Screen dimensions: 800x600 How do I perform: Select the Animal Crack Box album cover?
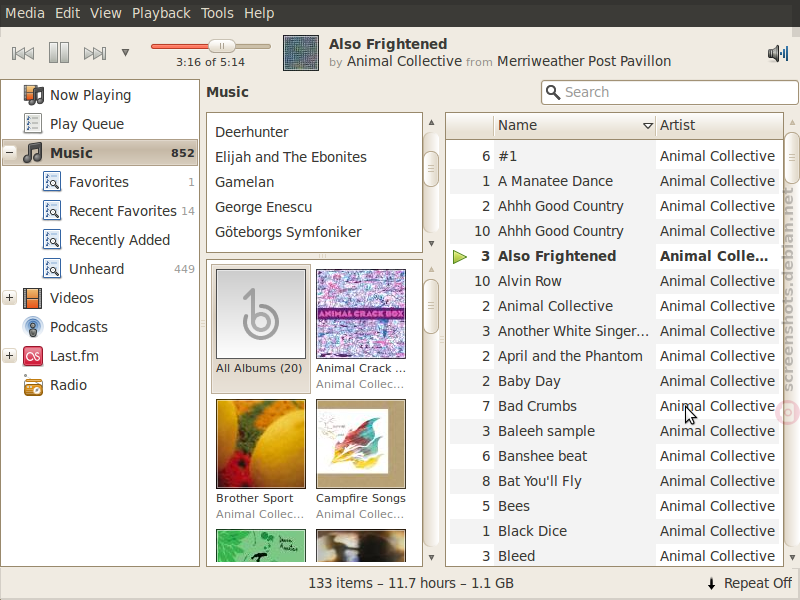click(361, 314)
